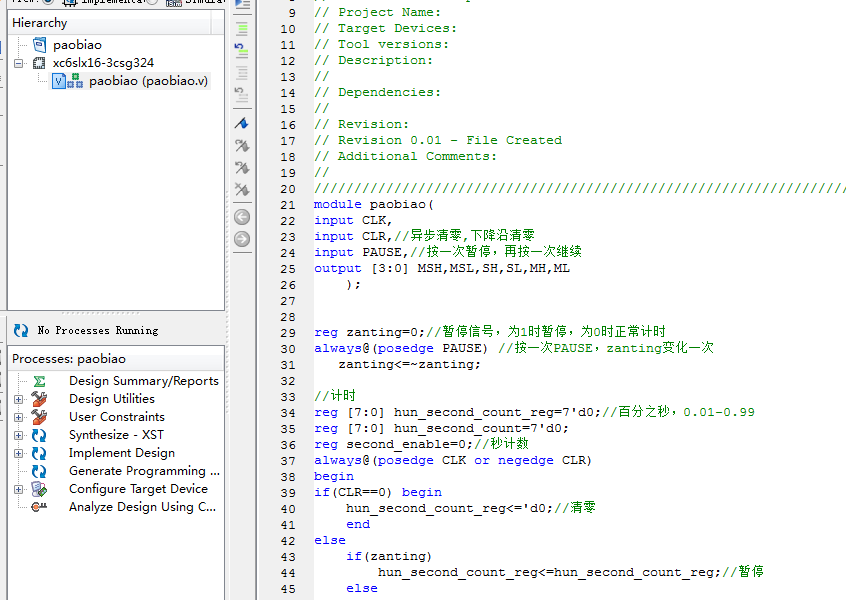Click the Analyze Design Using ChipScope icon
Screen dimensions: 846x600
click(x=39, y=507)
